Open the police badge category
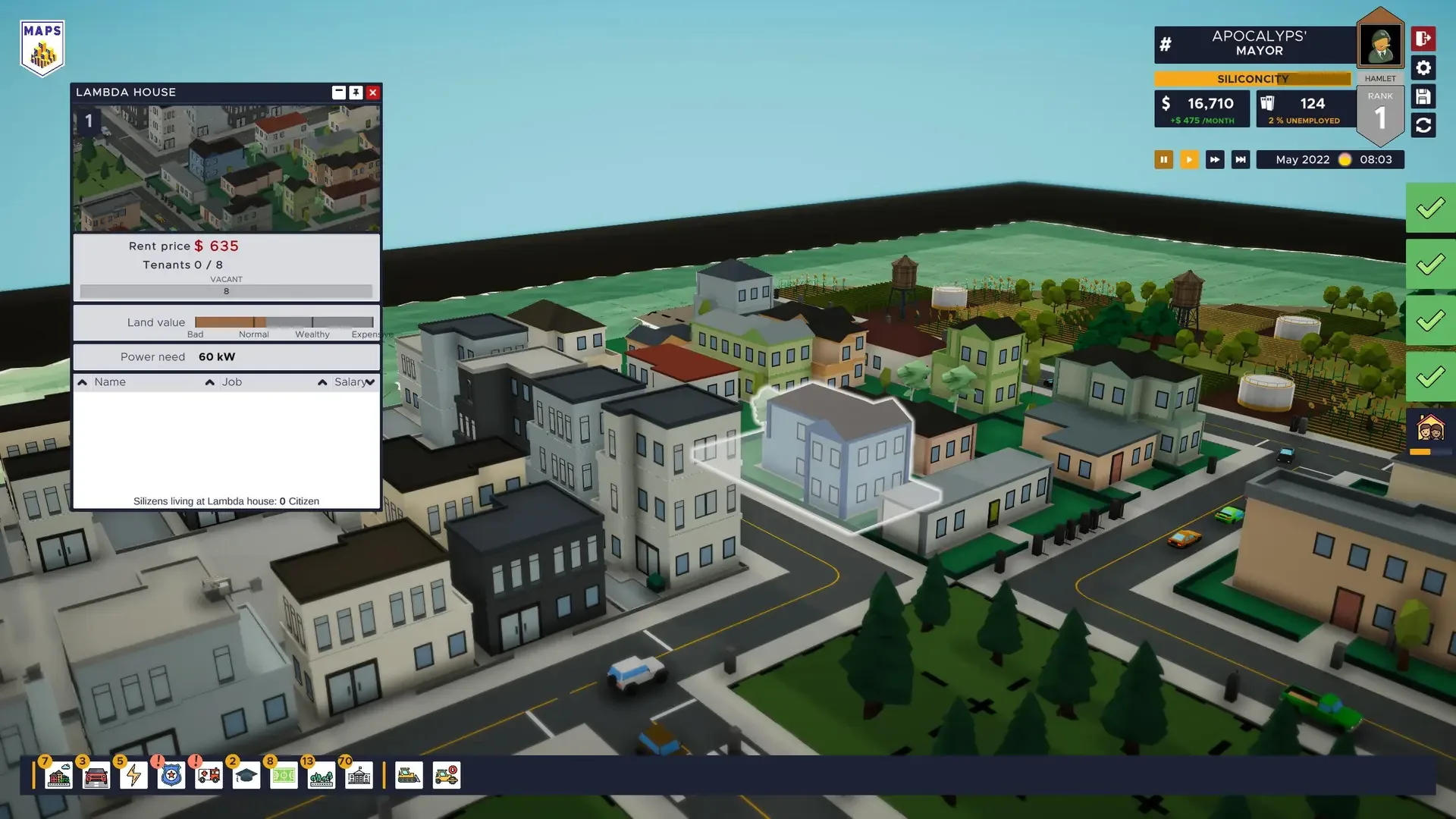1456x819 pixels. (171, 776)
